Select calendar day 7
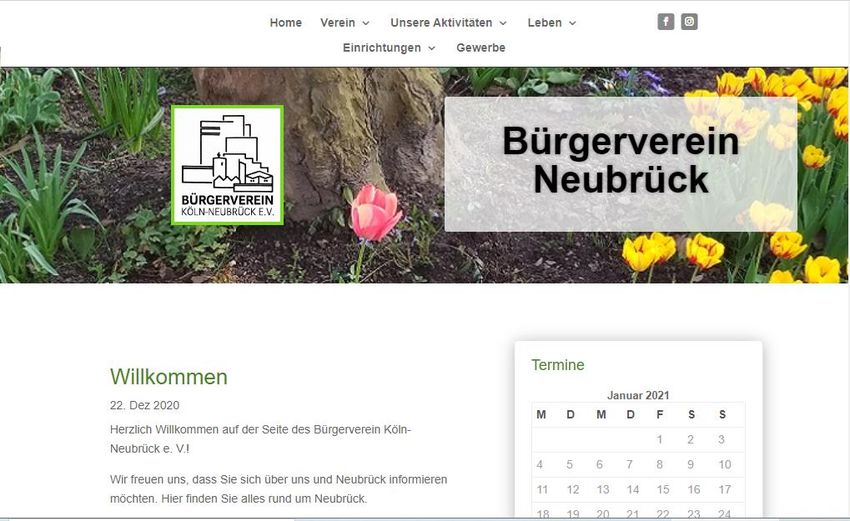 [x=629, y=465]
